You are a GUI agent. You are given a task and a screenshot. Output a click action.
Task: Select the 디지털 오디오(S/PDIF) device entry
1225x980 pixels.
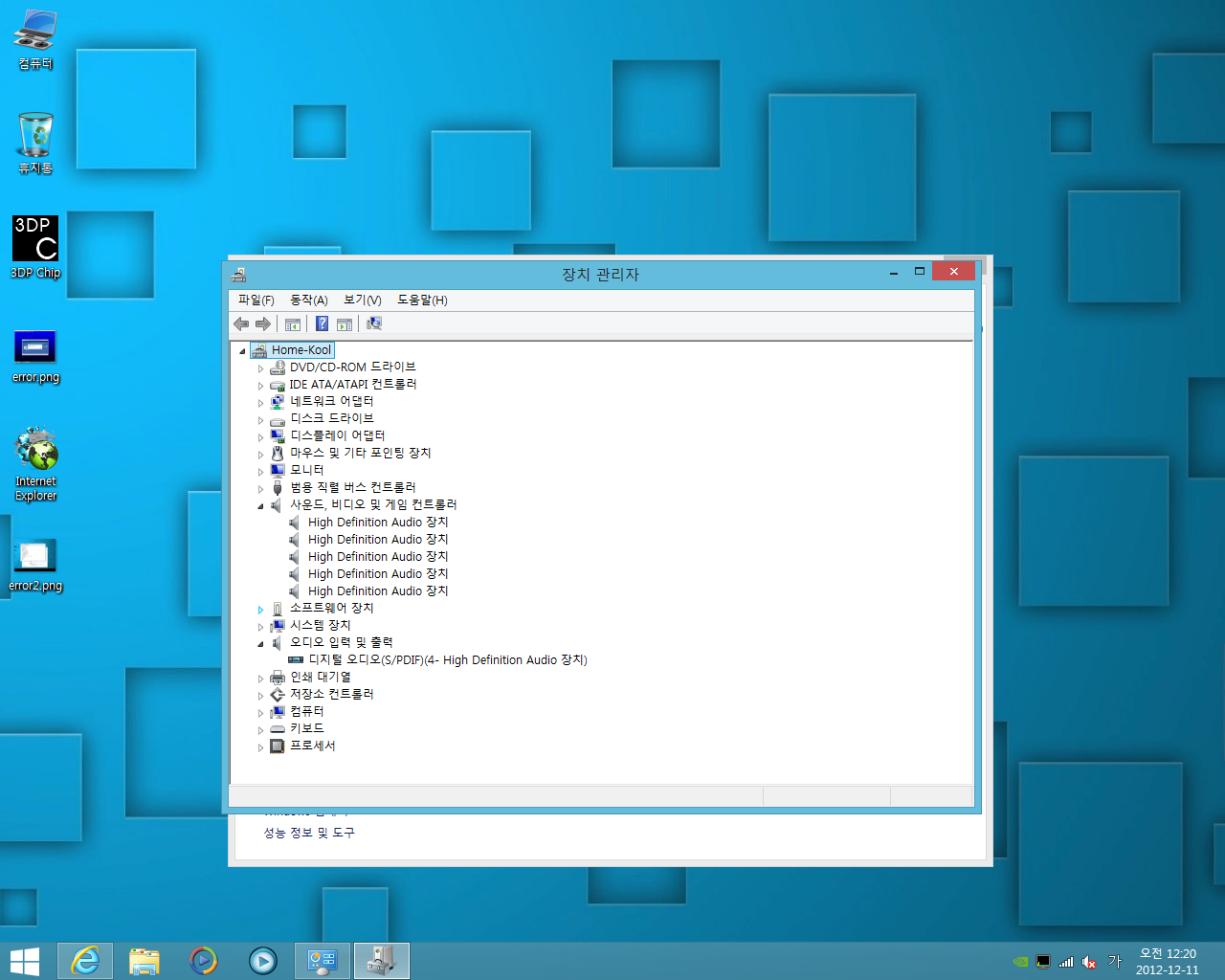point(448,660)
